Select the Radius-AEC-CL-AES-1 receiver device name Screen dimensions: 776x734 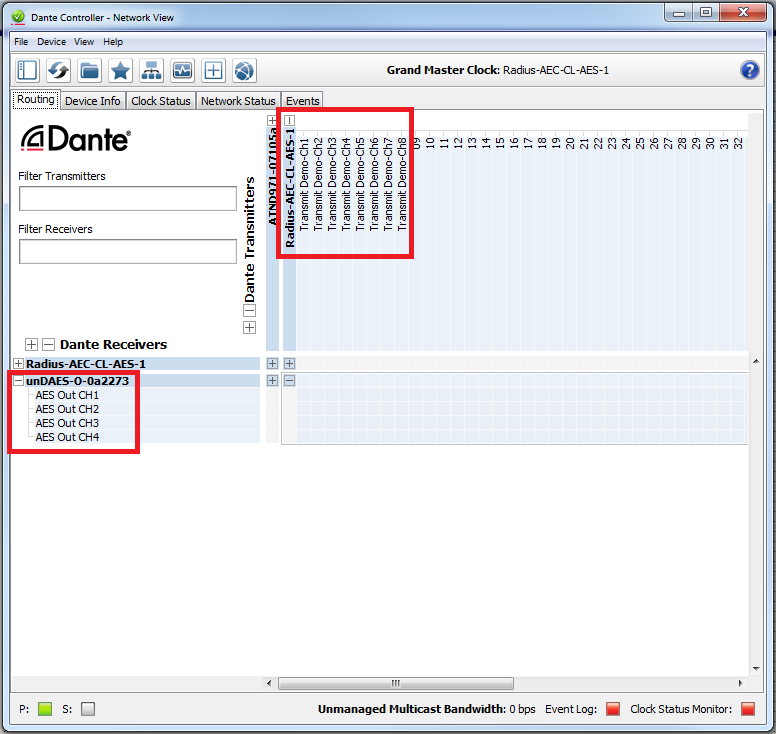click(x=86, y=364)
